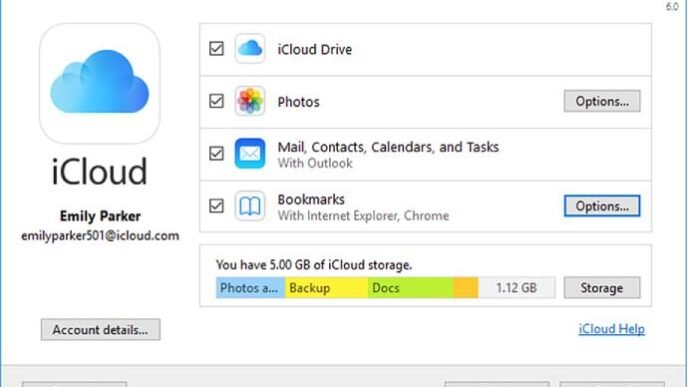This screenshot has height=387, width=688.
Task: Uncheck the iCloud Drive checkbox
Action: coord(216,49)
